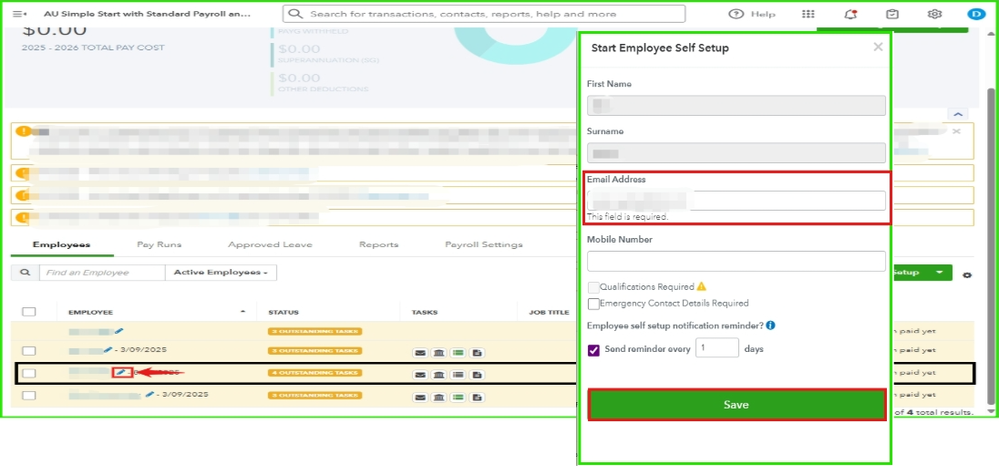This screenshot has width=999, height=466.
Task: Click the 2025 - 2026 TOTAL PAY COST label
Action: (93, 48)
